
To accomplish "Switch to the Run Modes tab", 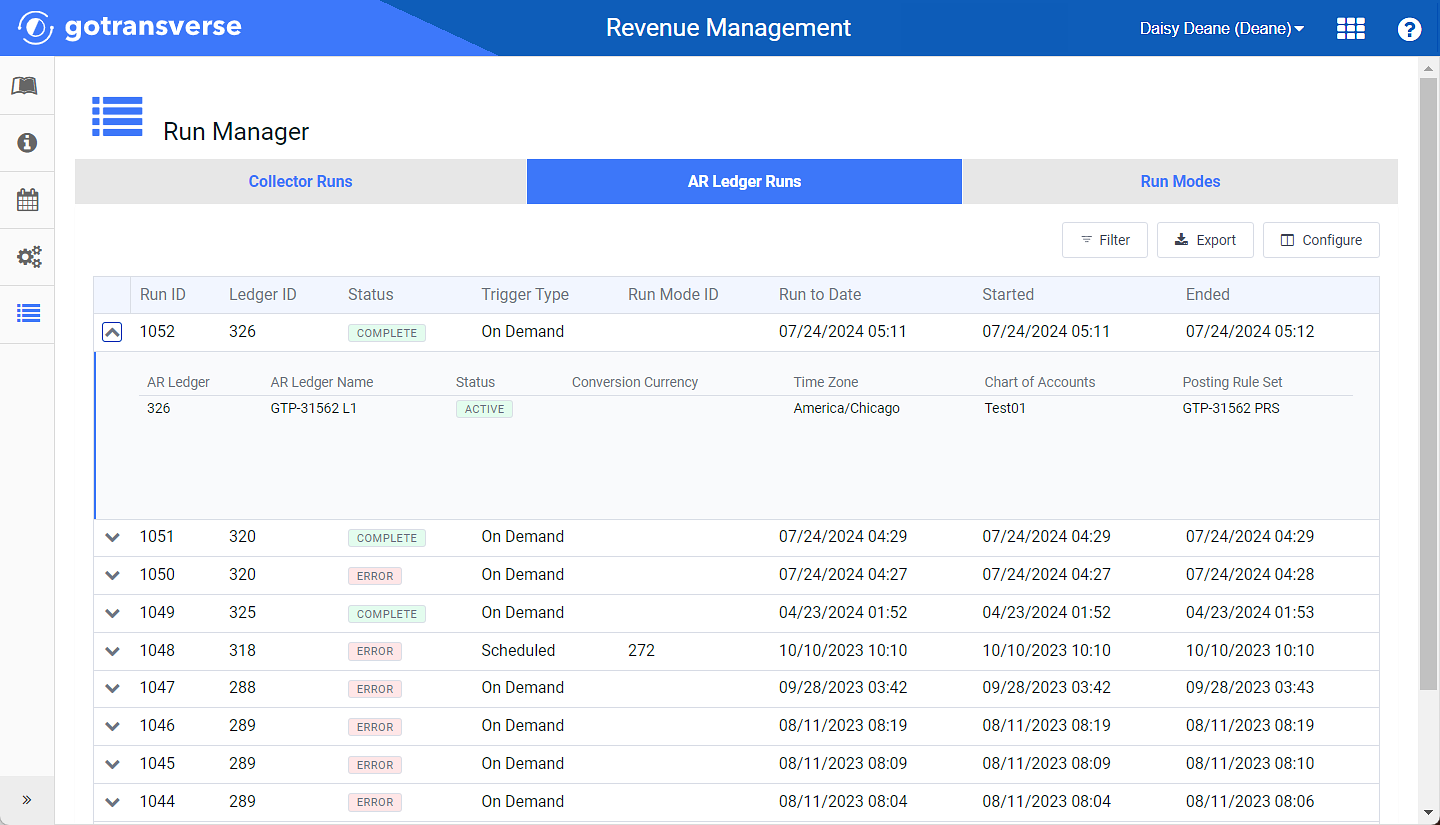I will click(x=1180, y=181).
